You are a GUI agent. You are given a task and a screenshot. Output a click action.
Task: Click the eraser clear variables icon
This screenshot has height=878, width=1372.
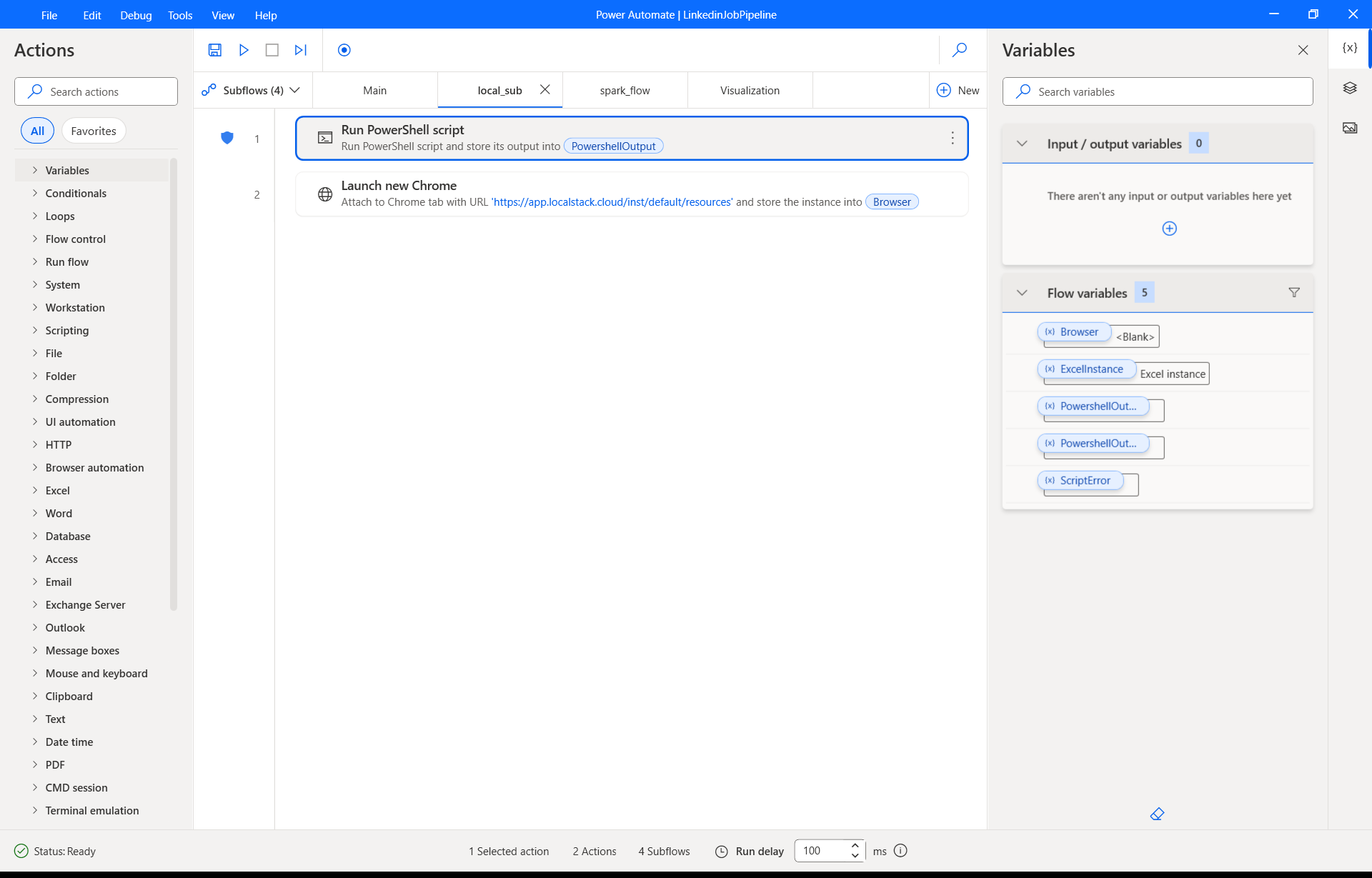pyautogui.click(x=1157, y=814)
